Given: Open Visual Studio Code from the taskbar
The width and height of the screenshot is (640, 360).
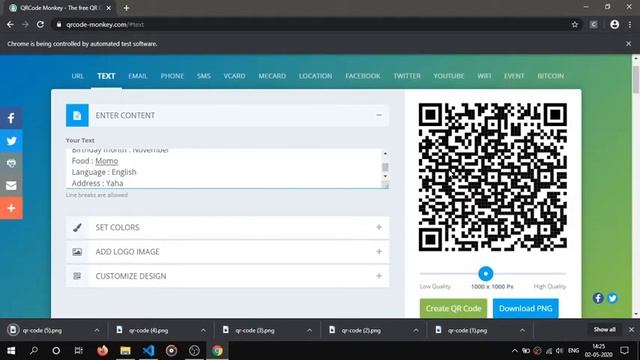Looking at the screenshot, I should (149, 350).
